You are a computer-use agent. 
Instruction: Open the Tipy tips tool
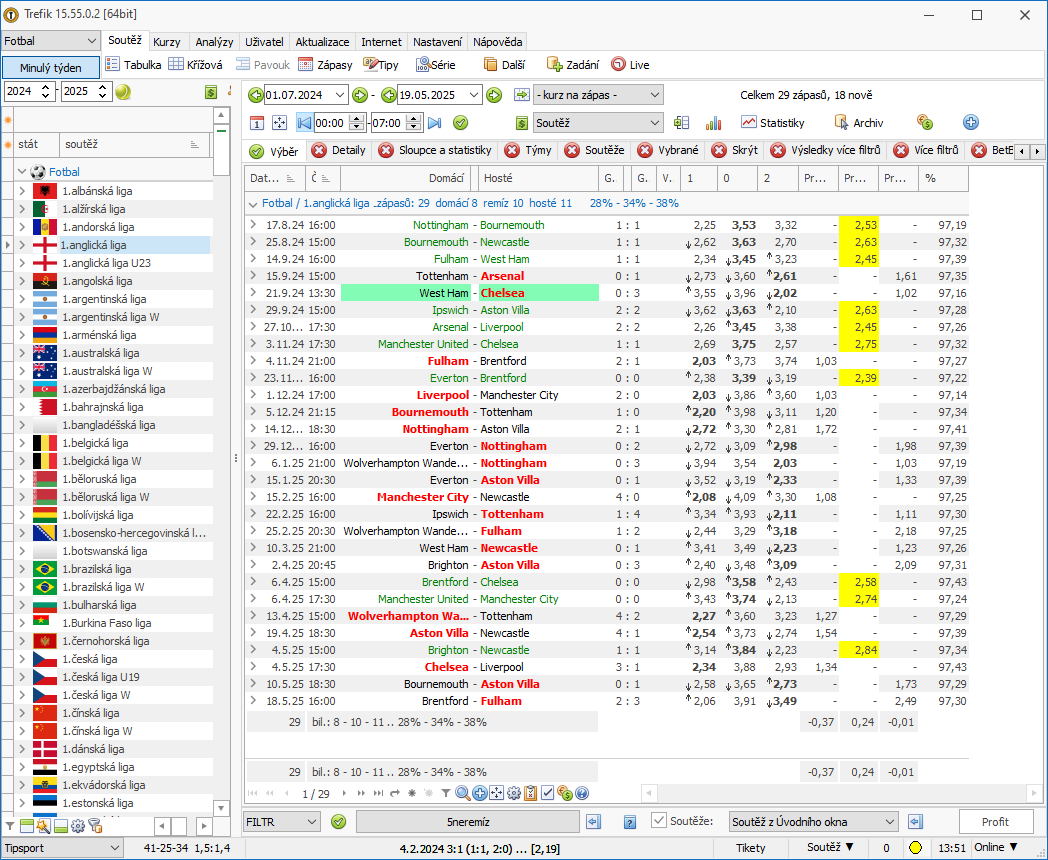(380, 65)
